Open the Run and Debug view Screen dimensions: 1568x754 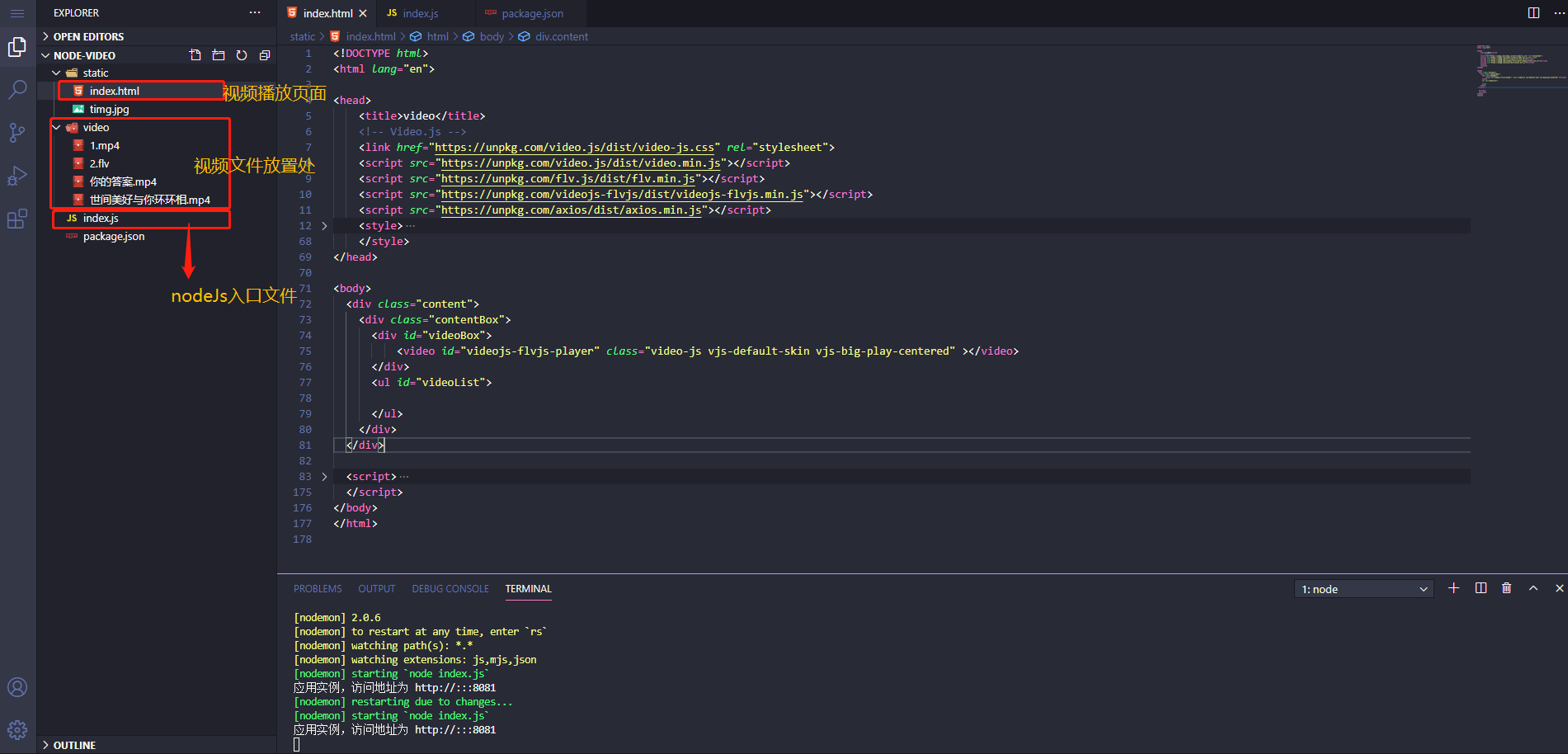(x=17, y=176)
